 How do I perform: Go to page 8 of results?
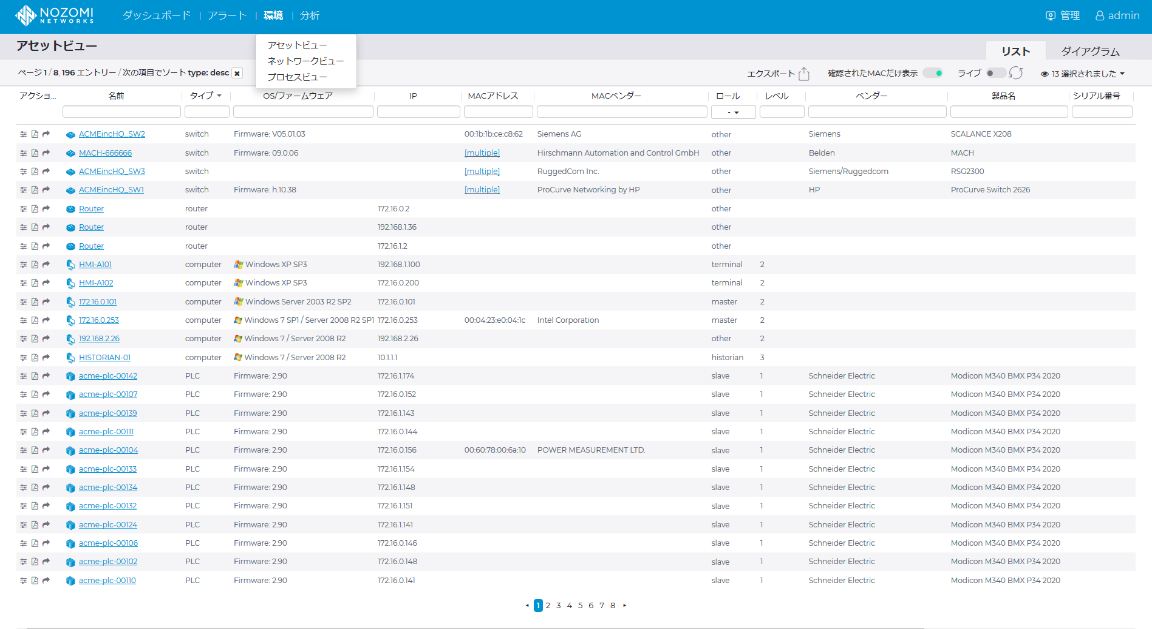coord(613,605)
